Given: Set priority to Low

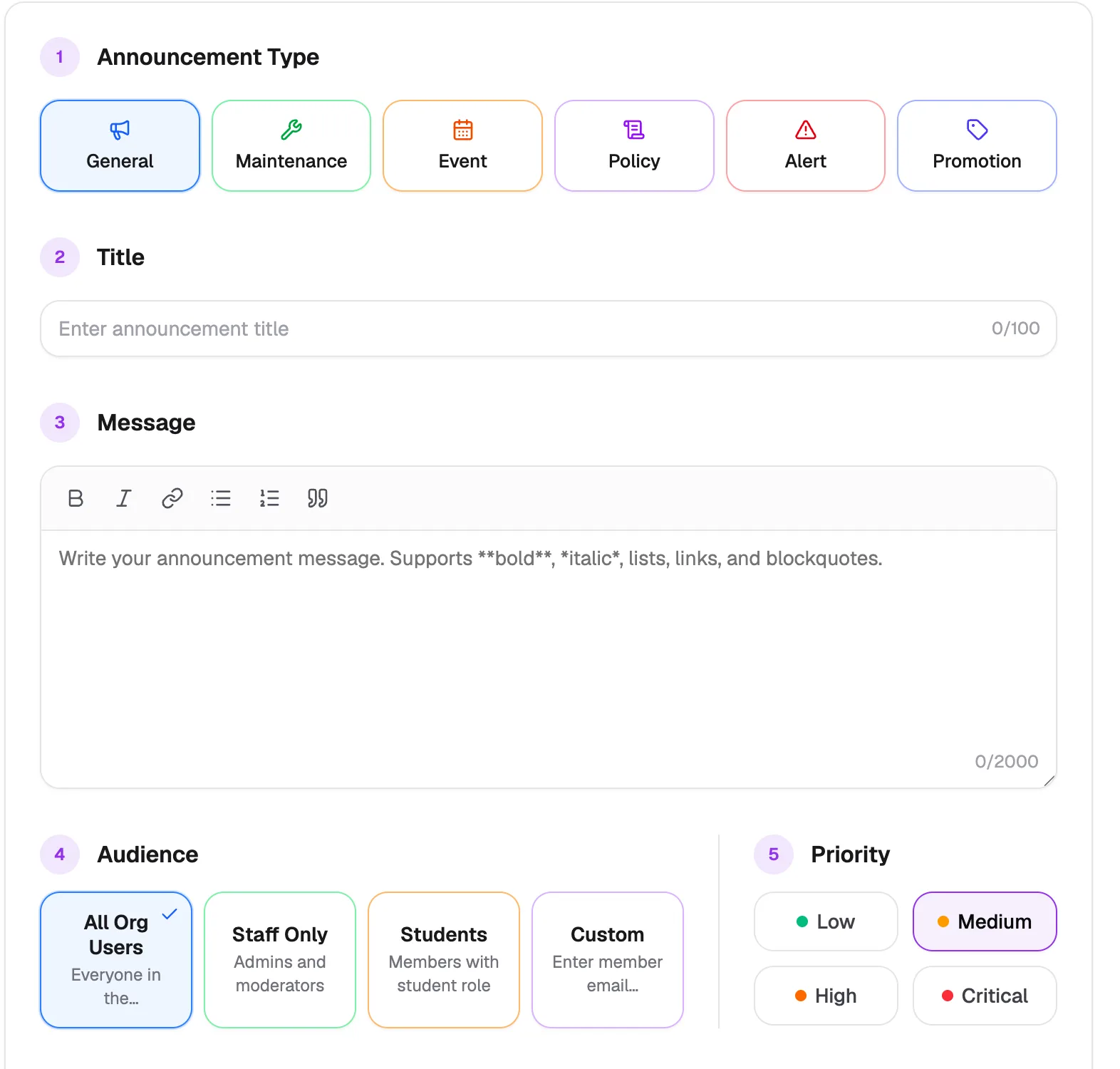Looking at the screenshot, I should pos(826,921).
